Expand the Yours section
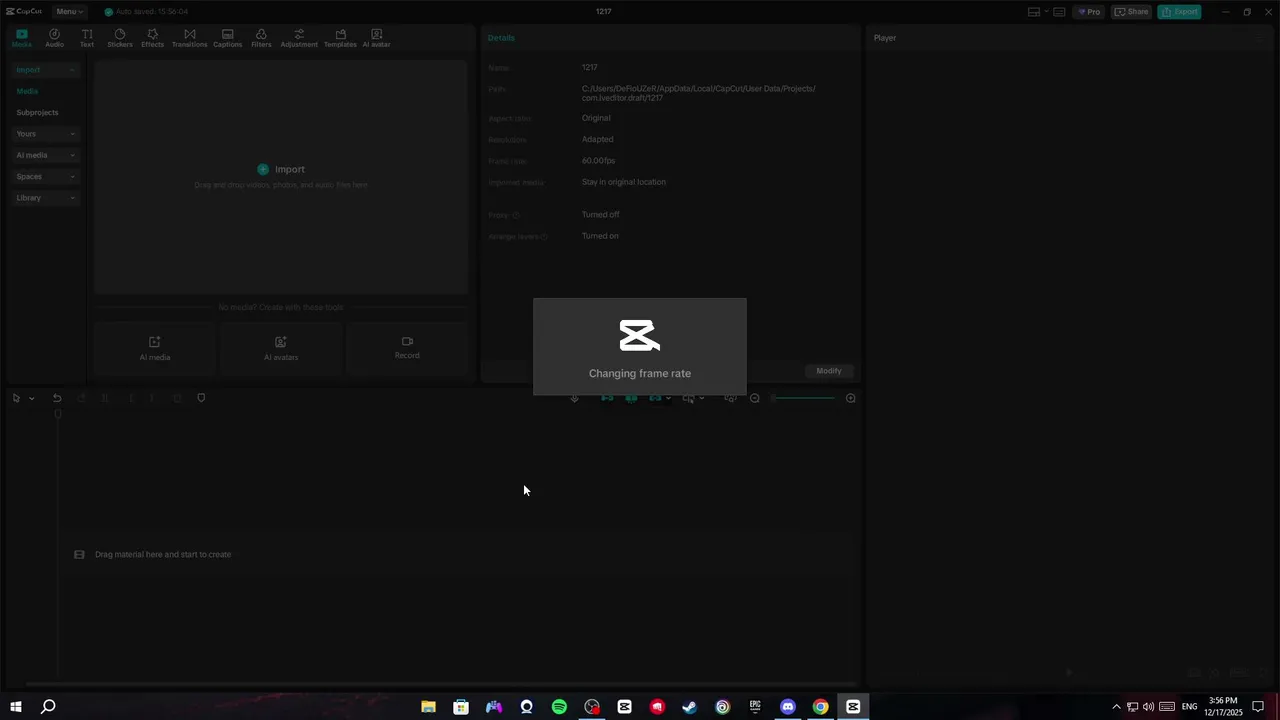This screenshot has height=720, width=1280. pos(46,134)
